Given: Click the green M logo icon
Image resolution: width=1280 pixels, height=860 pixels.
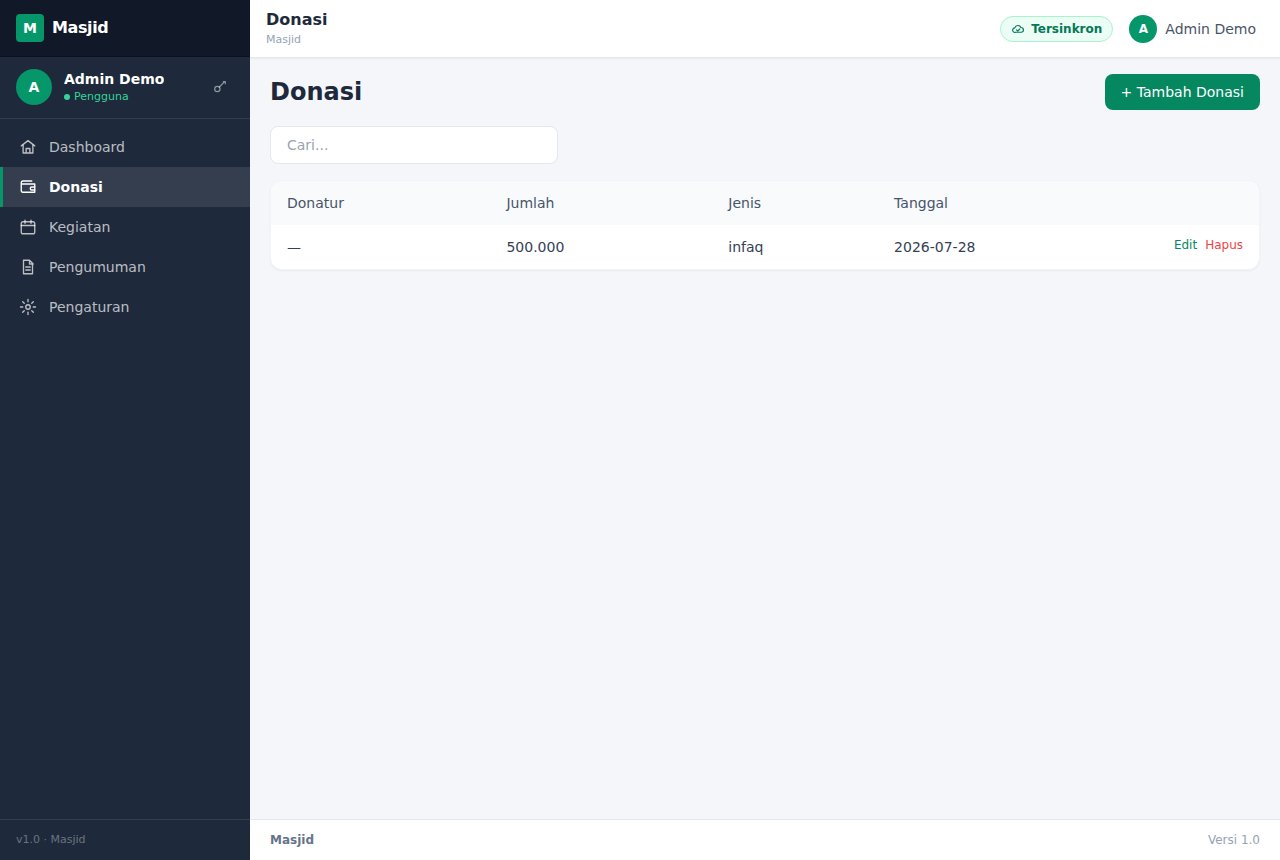Looking at the screenshot, I should [x=30, y=28].
